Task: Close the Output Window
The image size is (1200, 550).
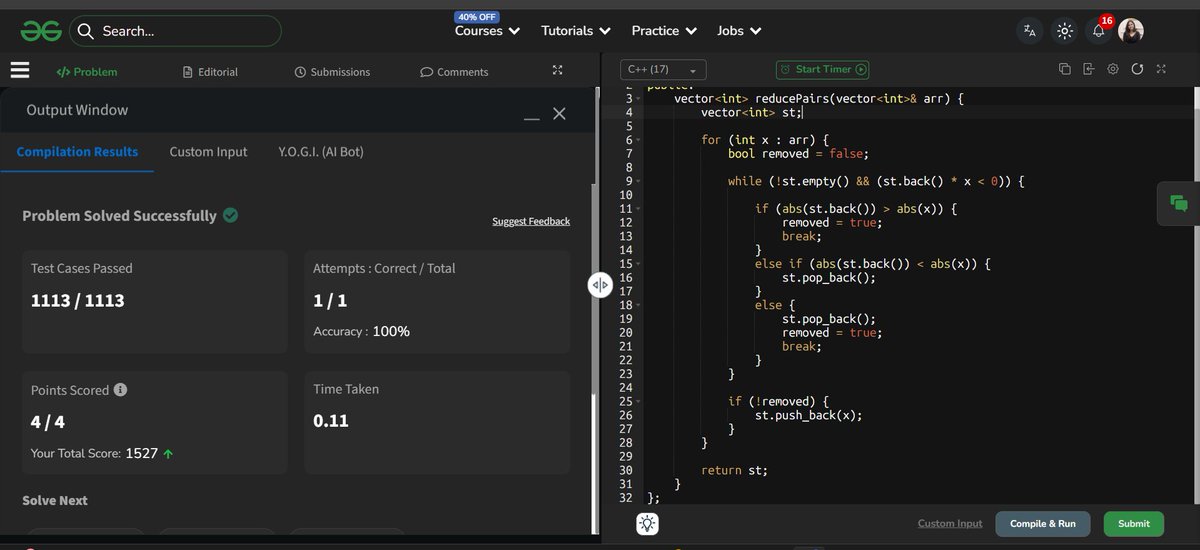Action: (559, 114)
